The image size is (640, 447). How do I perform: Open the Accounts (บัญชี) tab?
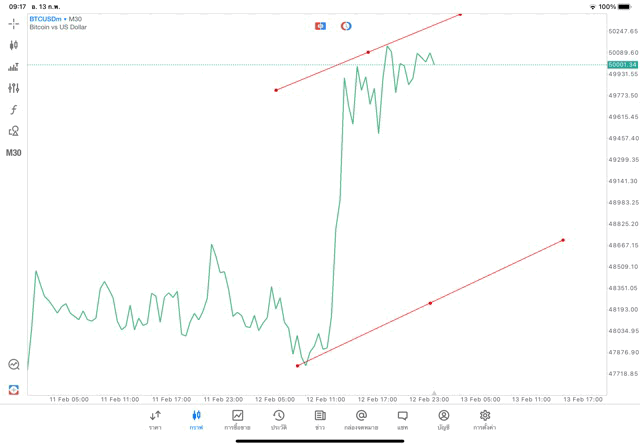pos(443,419)
